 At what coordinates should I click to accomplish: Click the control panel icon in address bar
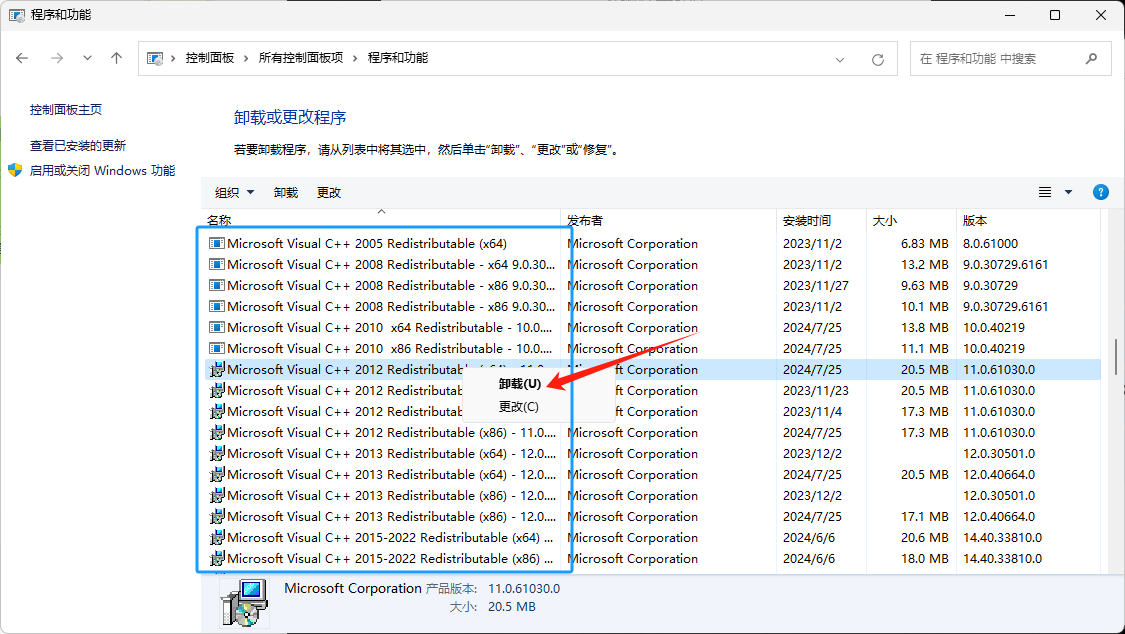pyautogui.click(x=155, y=58)
